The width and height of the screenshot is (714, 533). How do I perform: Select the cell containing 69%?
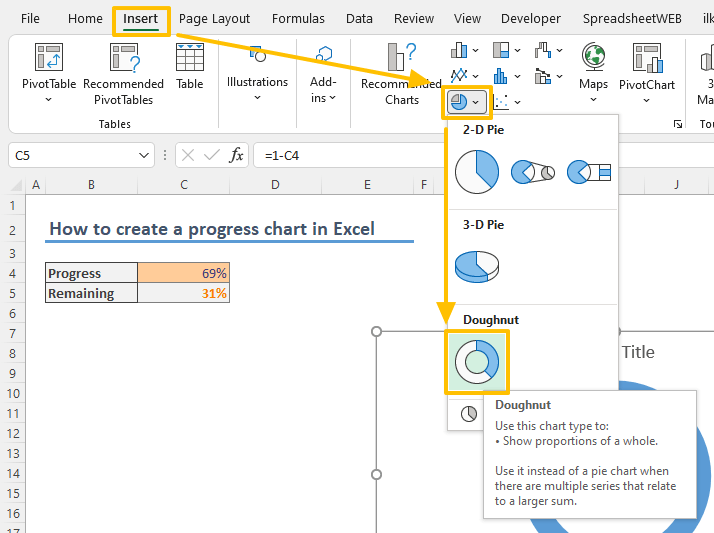pyautogui.click(x=184, y=273)
